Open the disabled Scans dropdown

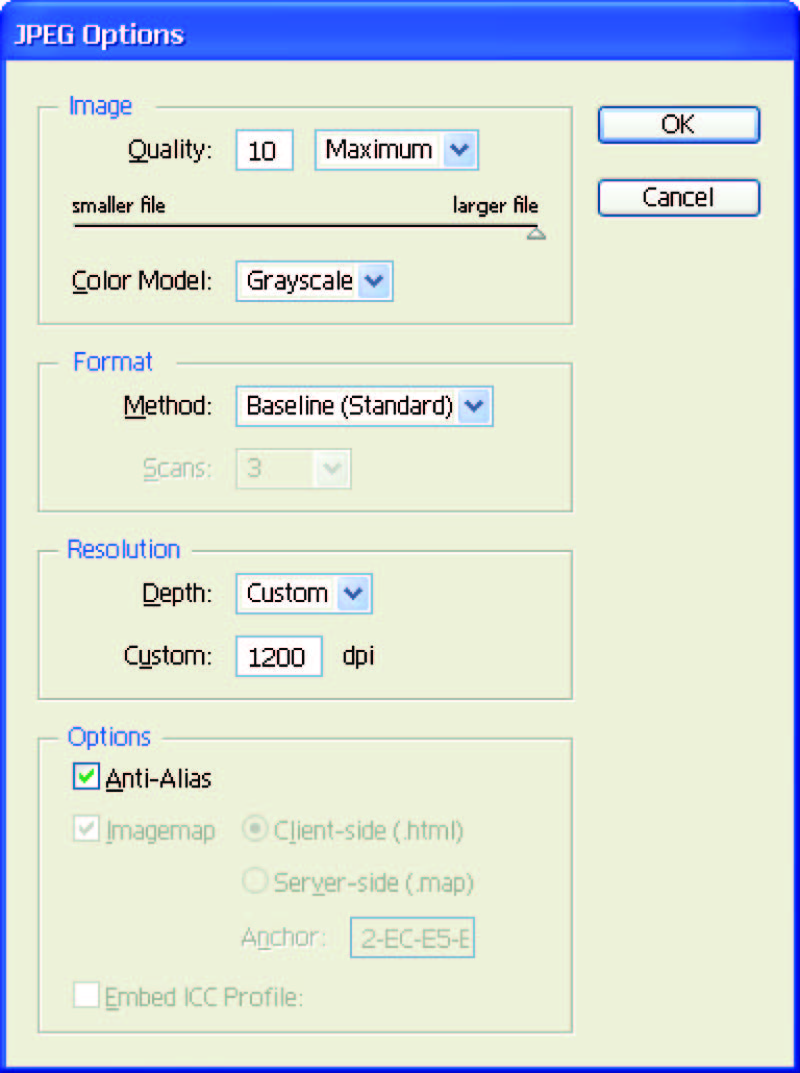coord(293,468)
